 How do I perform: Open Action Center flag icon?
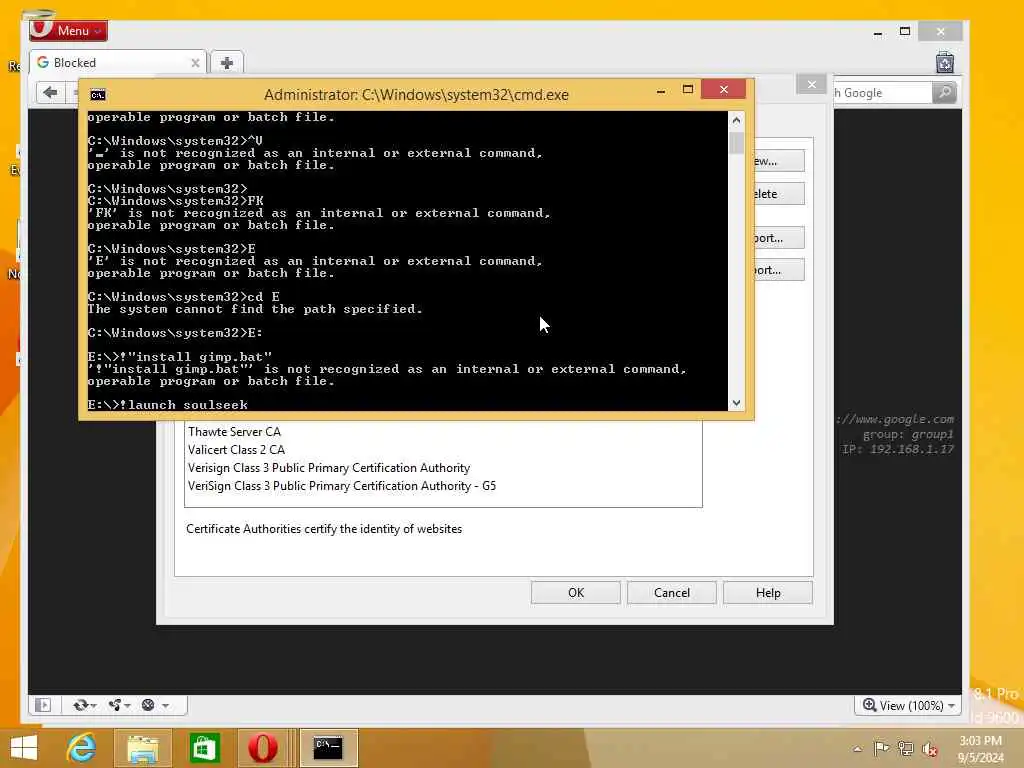(x=881, y=749)
